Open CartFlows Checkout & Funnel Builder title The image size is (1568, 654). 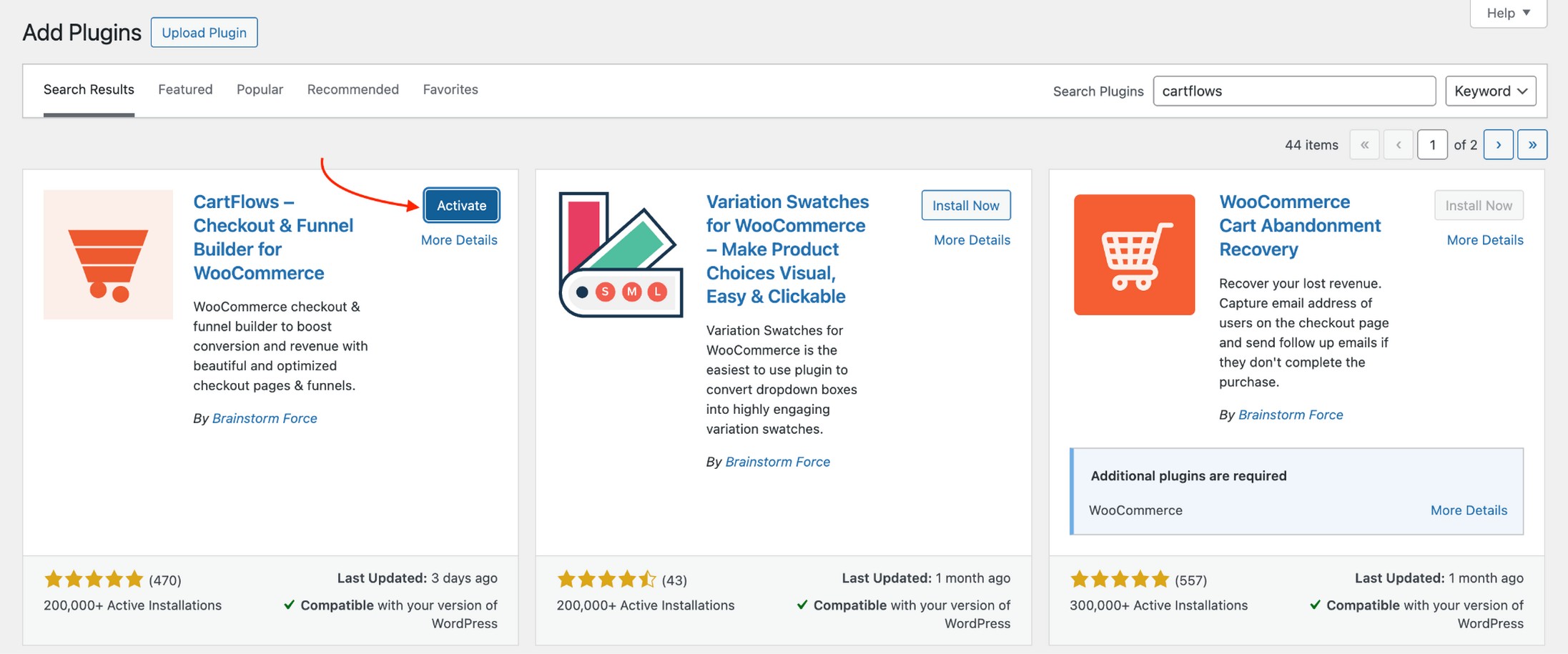[x=273, y=237]
